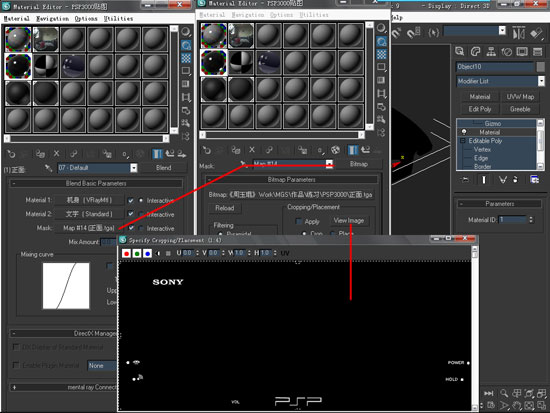Click Remove Modifier icon under modifier stack
Viewport: 550px width, 413px height.
[515, 180]
